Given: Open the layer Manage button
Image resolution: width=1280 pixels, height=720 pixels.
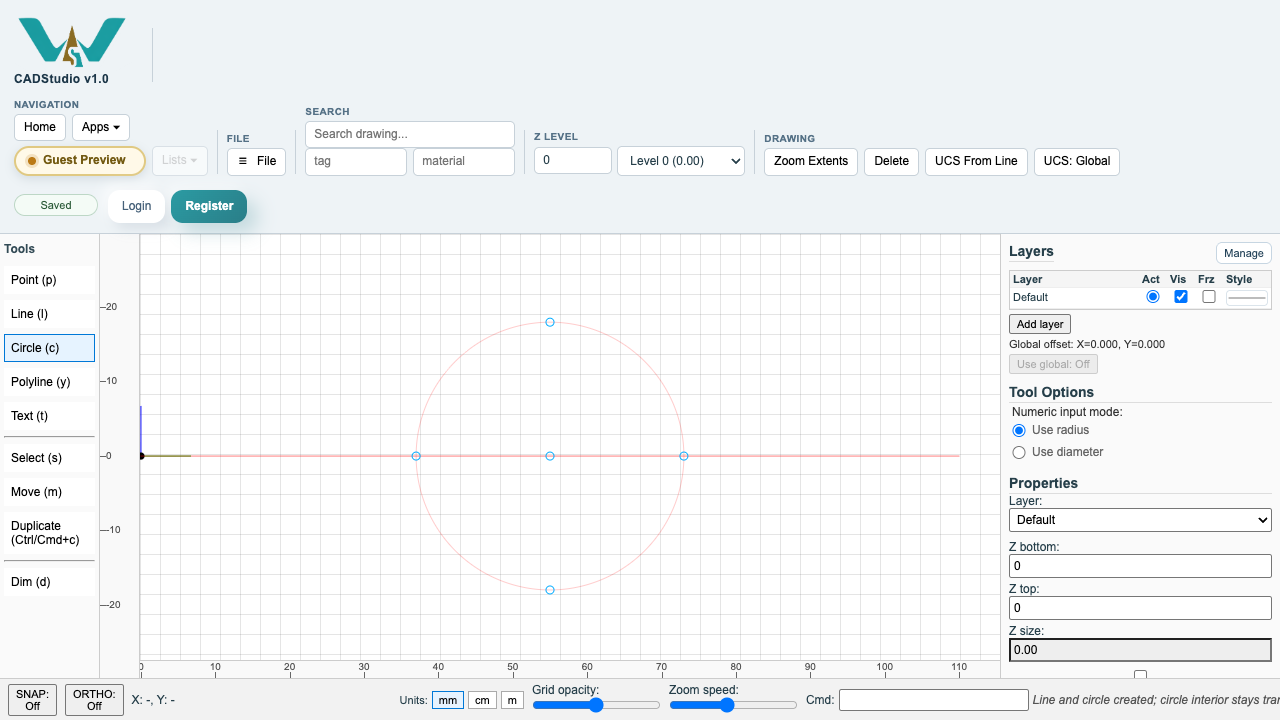Looking at the screenshot, I should (1244, 253).
